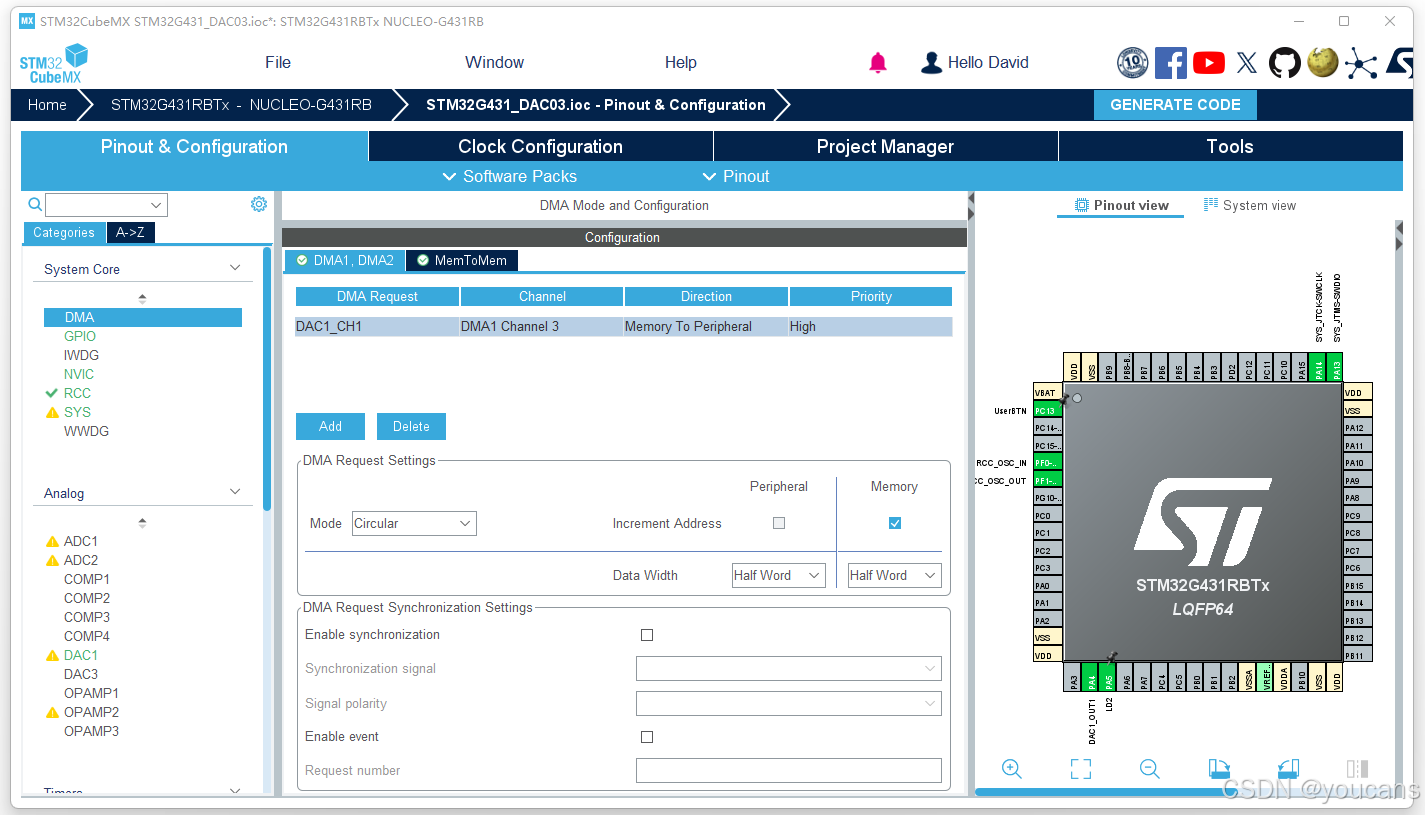Click the categories list vertical scrollbar
Viewport: 1425px width, 815px height.
pyautogui.click(x=266, y=378)
